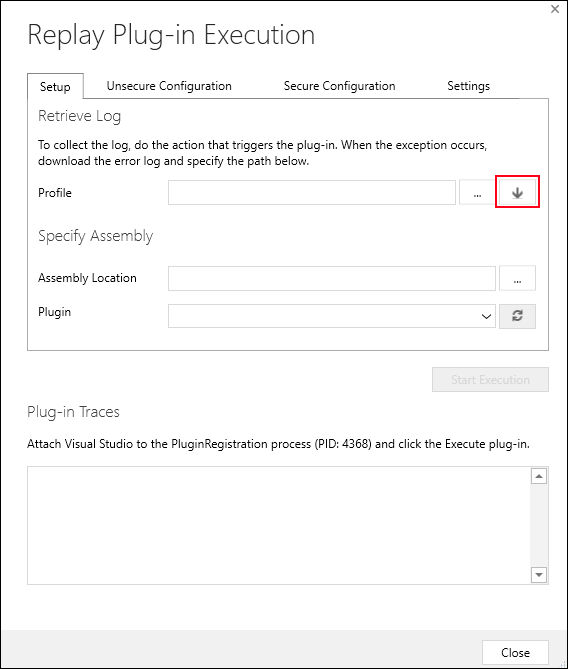Image resolution: width=568 pixels, height=669 pixels.
Task: Click the download profile arrow button
Action: pyautogui.click(x=517, y=192)
